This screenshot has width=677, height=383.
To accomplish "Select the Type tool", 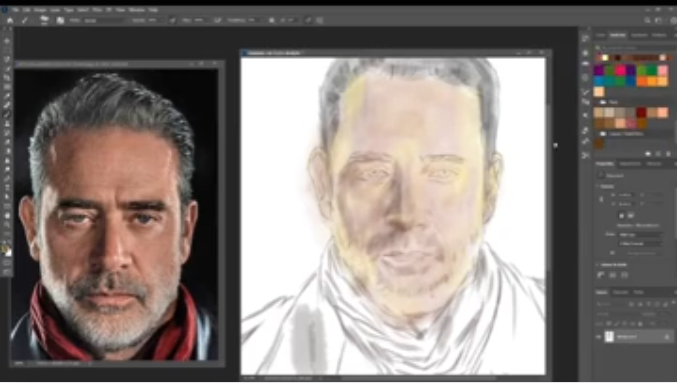I will click(x=6, y=188).
